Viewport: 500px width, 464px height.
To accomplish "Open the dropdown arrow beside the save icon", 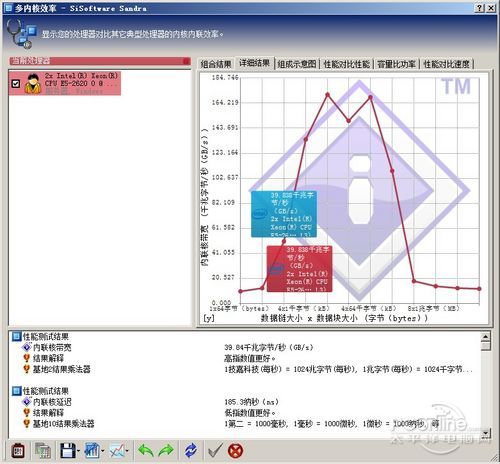I will pyautogui.click(x=78, y=451).
